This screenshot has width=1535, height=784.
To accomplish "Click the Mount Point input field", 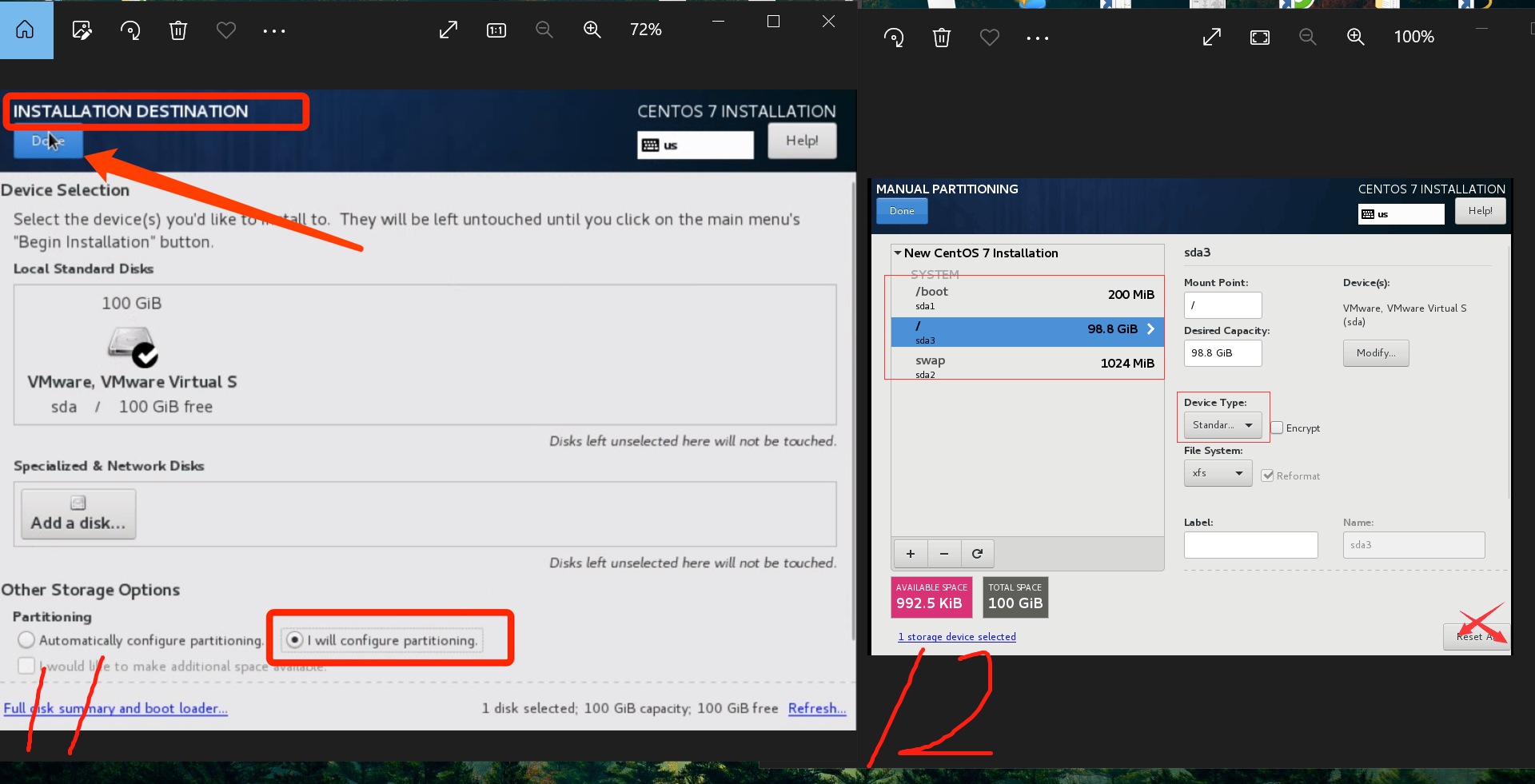I will point(1222,305).
